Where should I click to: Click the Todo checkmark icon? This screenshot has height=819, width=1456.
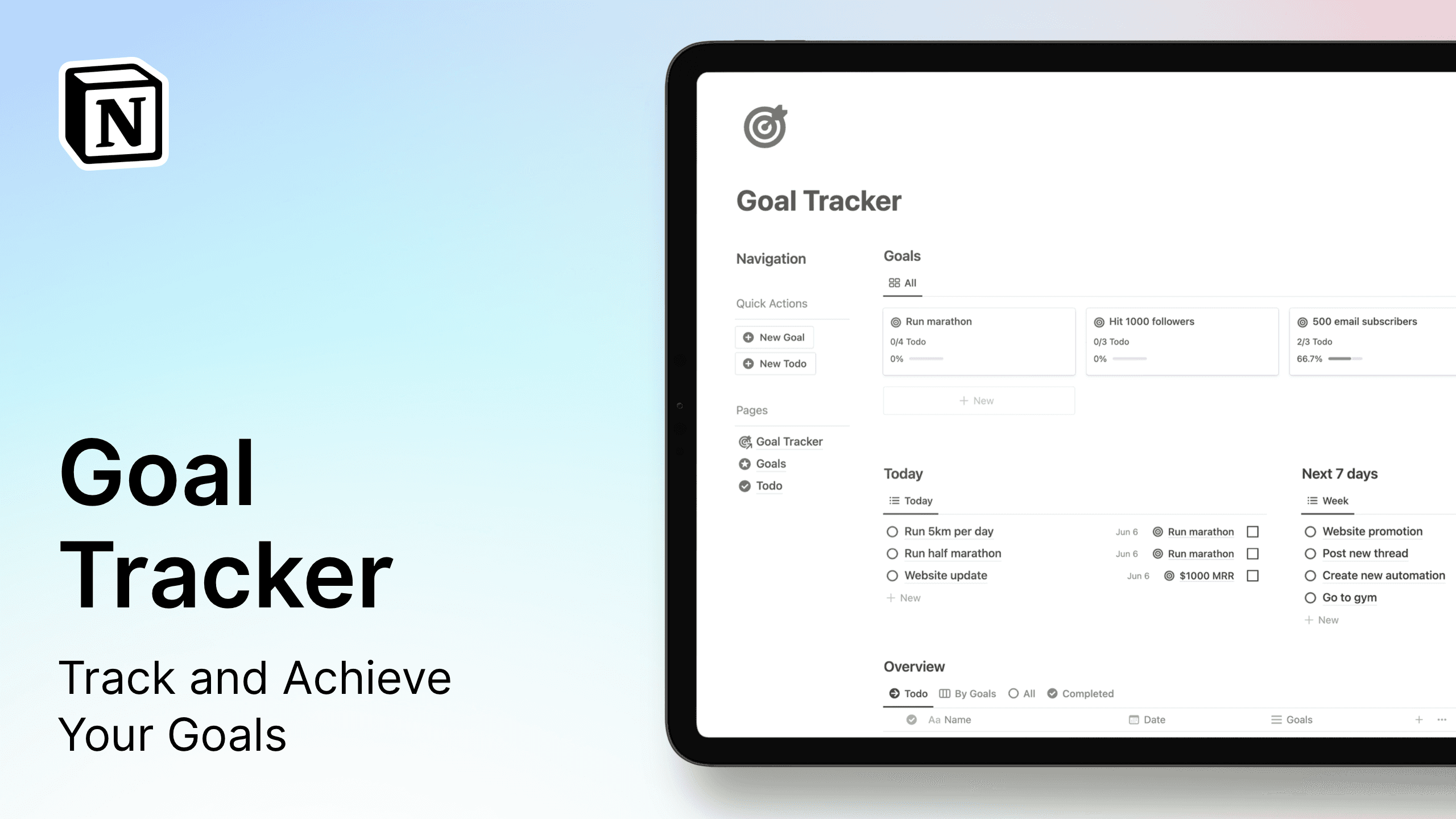click(744, 485)
